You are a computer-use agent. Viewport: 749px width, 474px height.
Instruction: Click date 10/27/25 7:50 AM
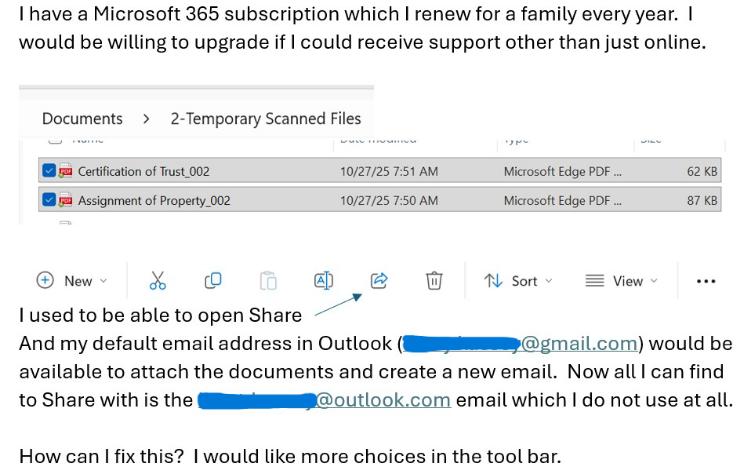[x=389, y=201]
